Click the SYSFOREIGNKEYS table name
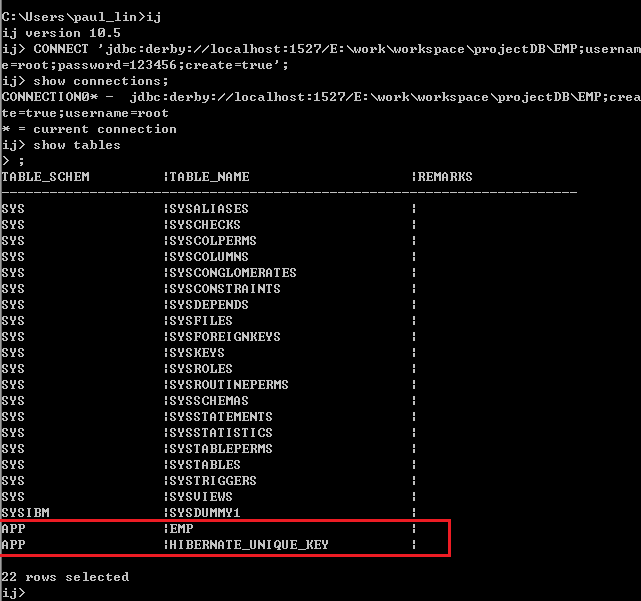Viewport: 641px width, 601px height. click(225, 336)
